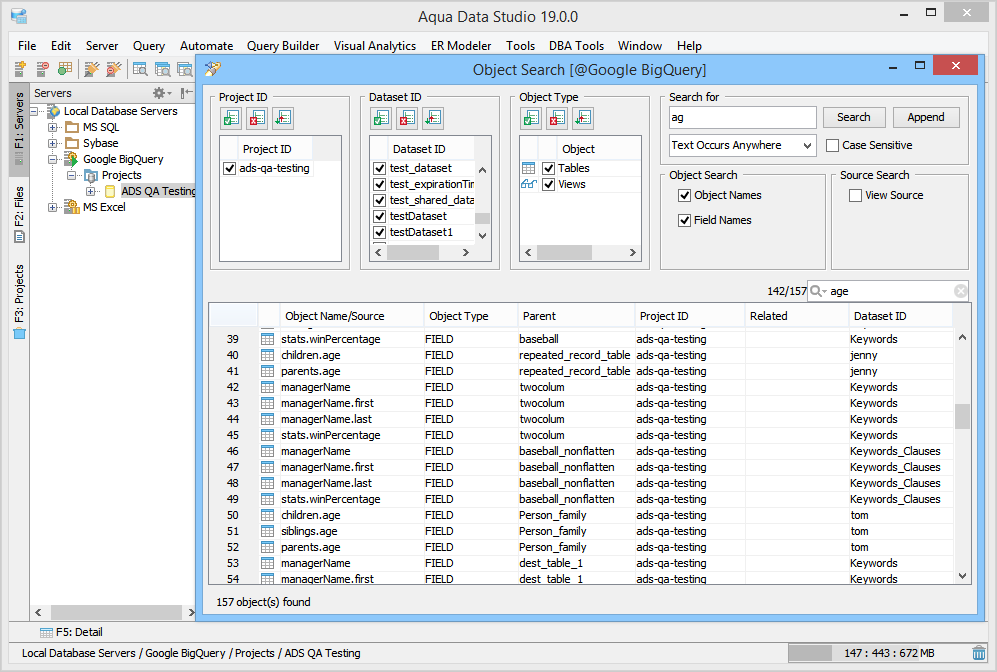This screenshot has height=672, width=997.
Task: Open the Query menu
Action: pyautogui.click(x=149, y=46)
